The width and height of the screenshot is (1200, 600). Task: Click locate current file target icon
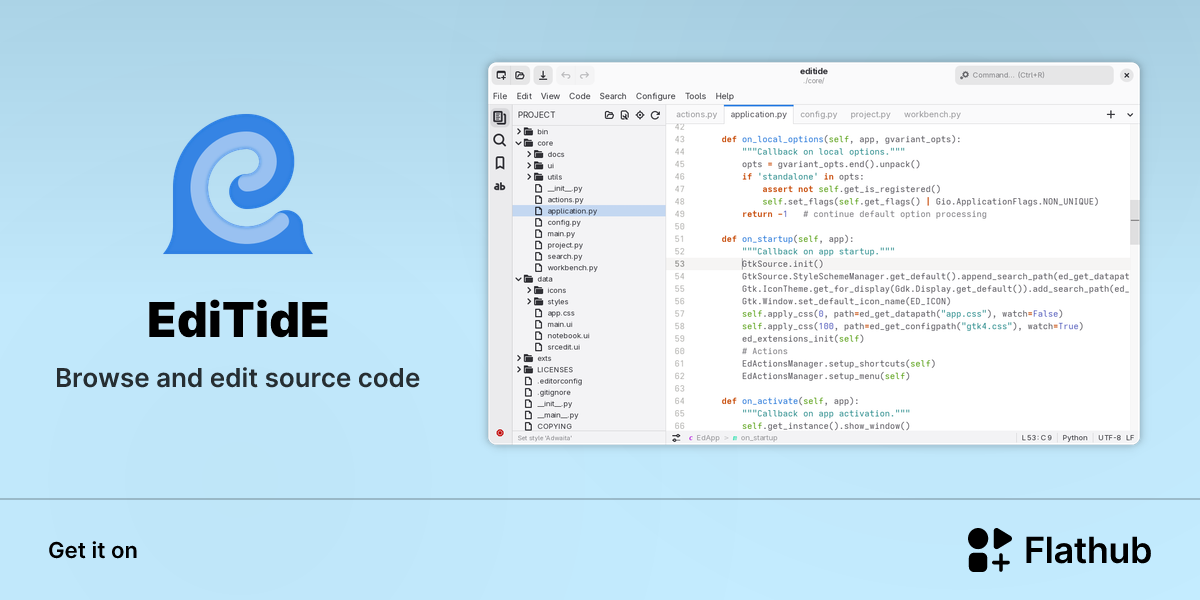(x=640, y=115)
